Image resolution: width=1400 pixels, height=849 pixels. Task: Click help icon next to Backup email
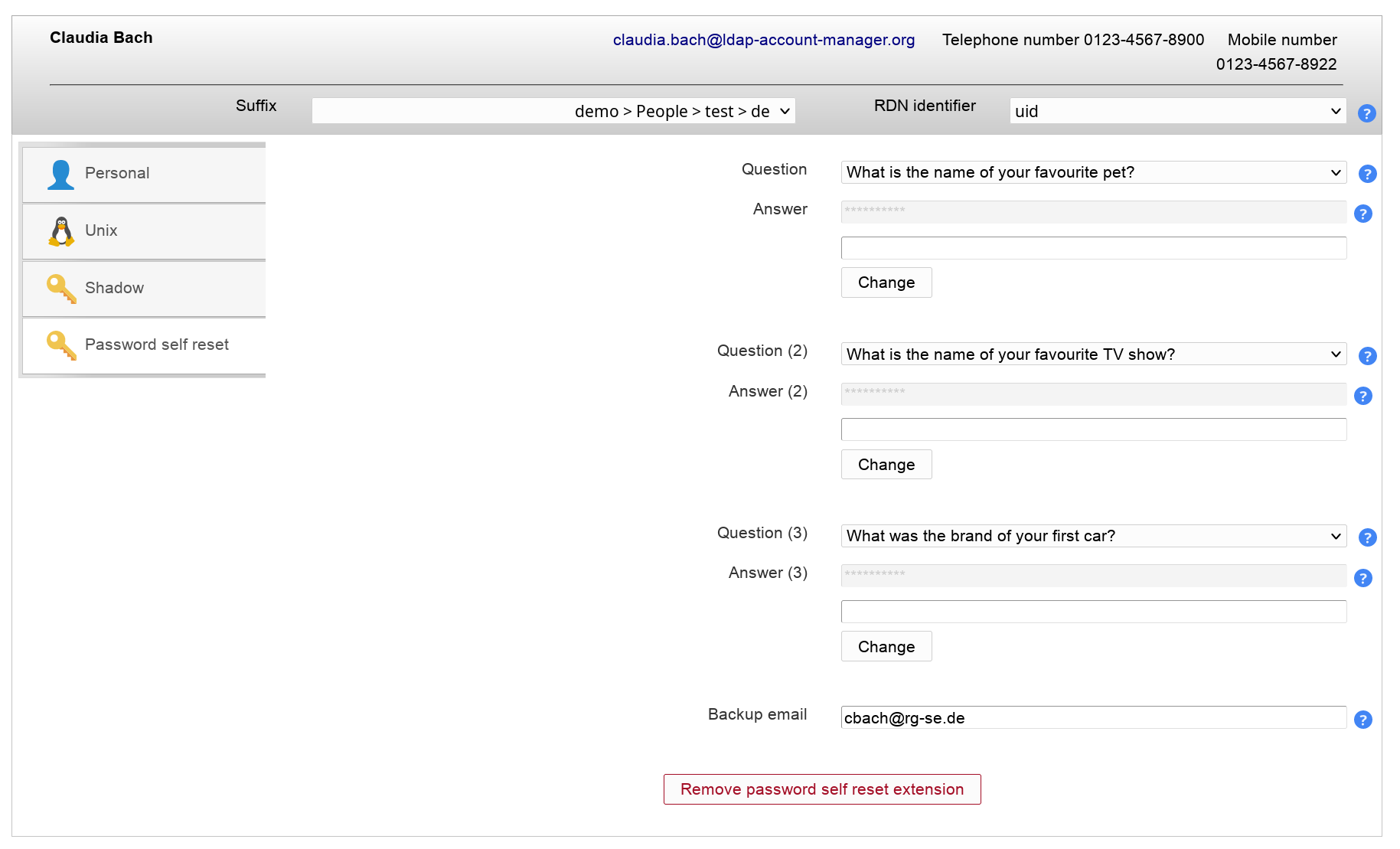(1362, 720)
